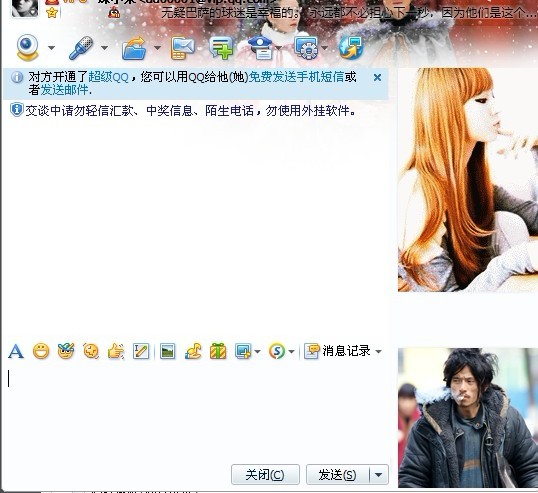Send a window shake nudge icon

91,351
